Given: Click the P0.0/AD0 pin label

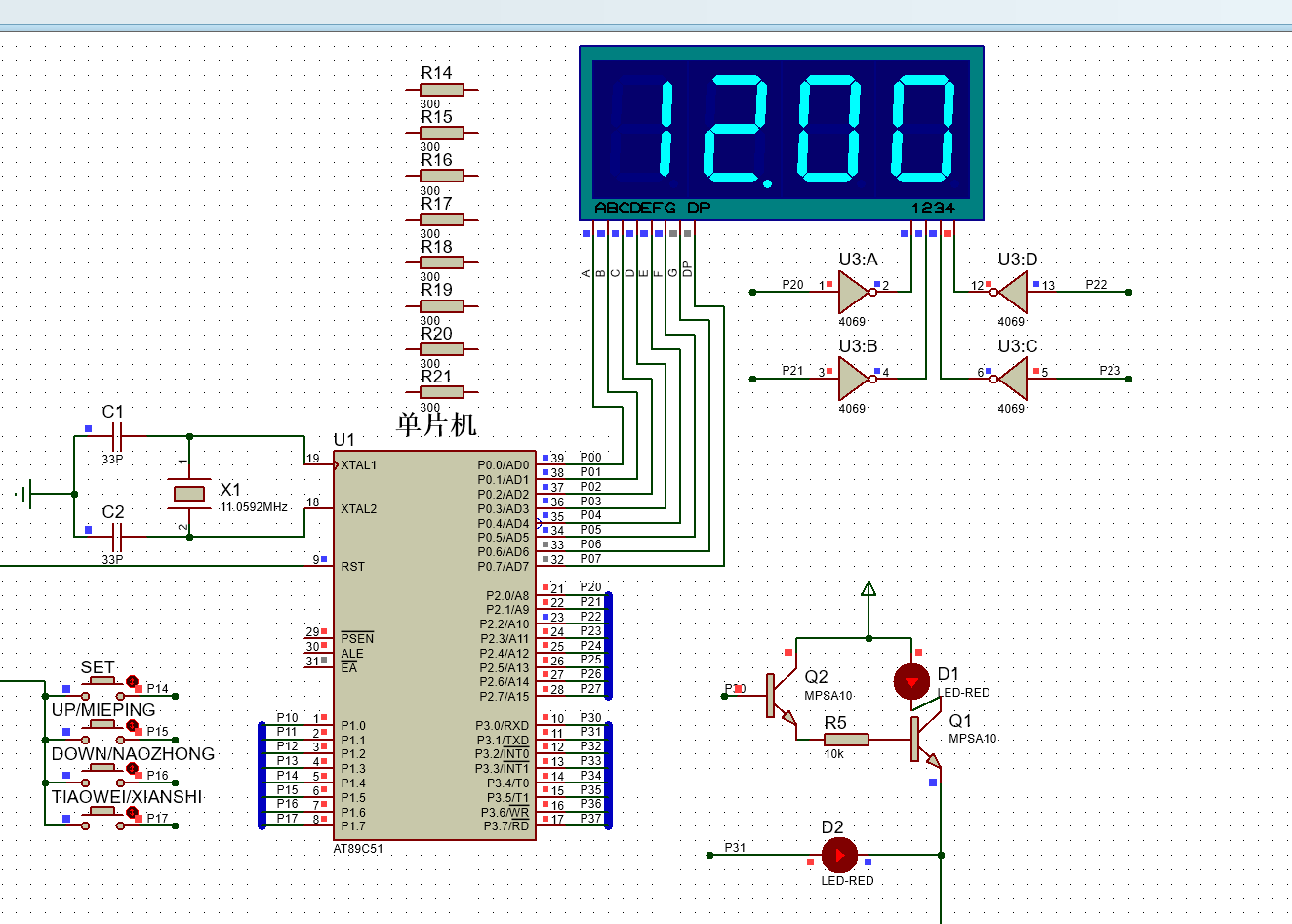Looking at the screenshot, I should click(x=504, y=465).
